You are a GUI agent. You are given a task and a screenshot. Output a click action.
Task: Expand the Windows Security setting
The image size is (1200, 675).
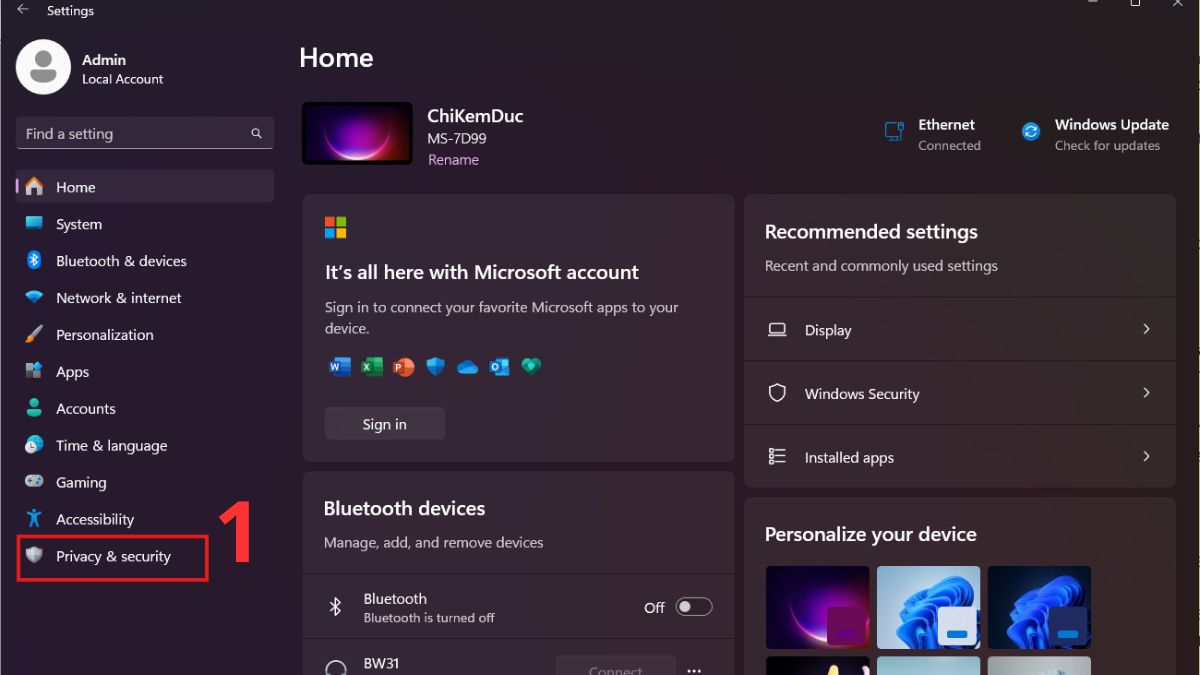coord(959,393)
